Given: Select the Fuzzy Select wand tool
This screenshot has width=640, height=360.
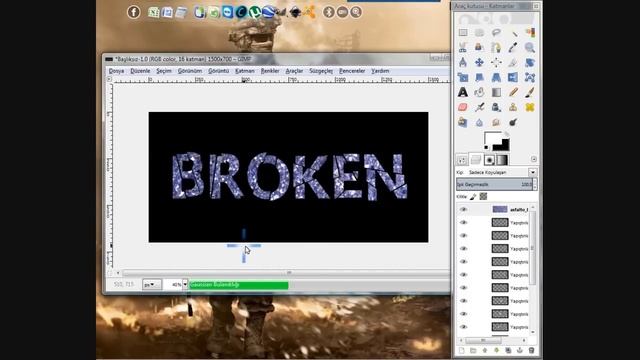Looking at the screenshot, I should click(x=513, y=33).
